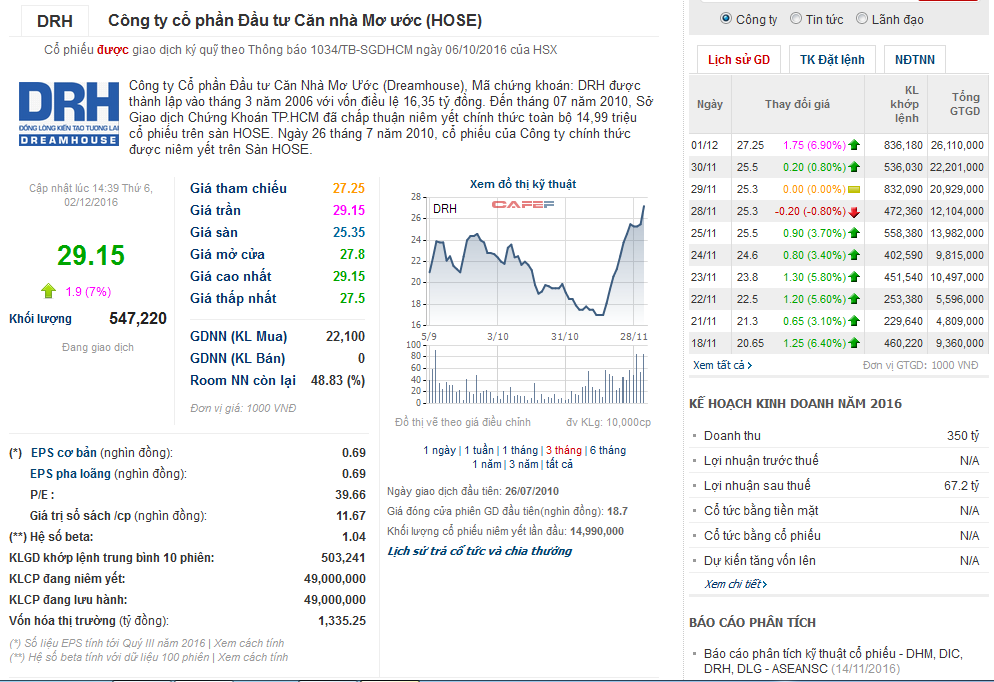Viewport: 994px width, 682px height.
Task: Set chart range to 6 tháng
Action: click(x=607, y=450)
